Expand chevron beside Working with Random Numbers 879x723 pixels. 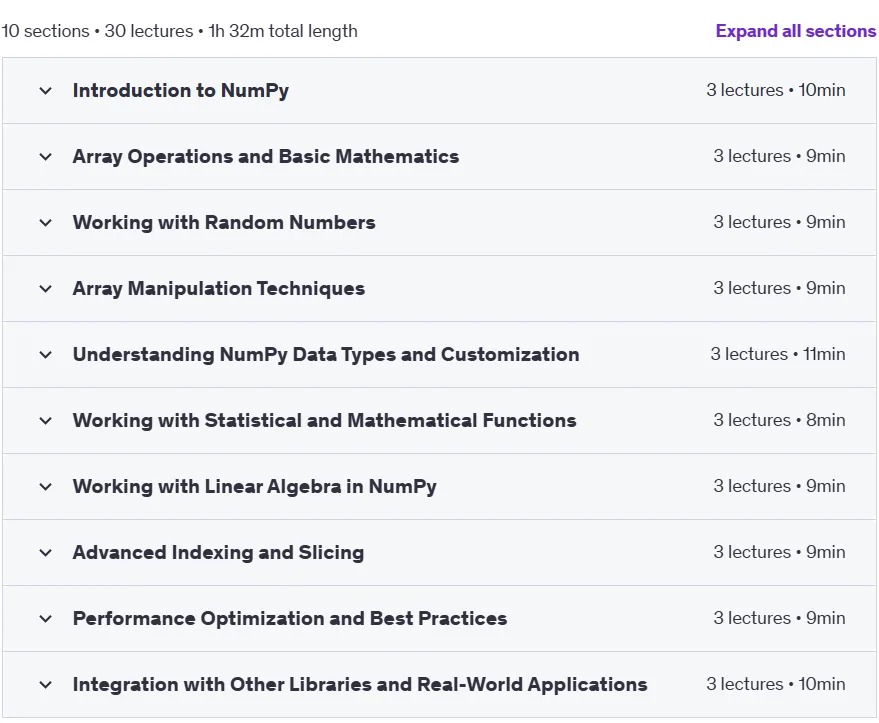coord(45,223)
